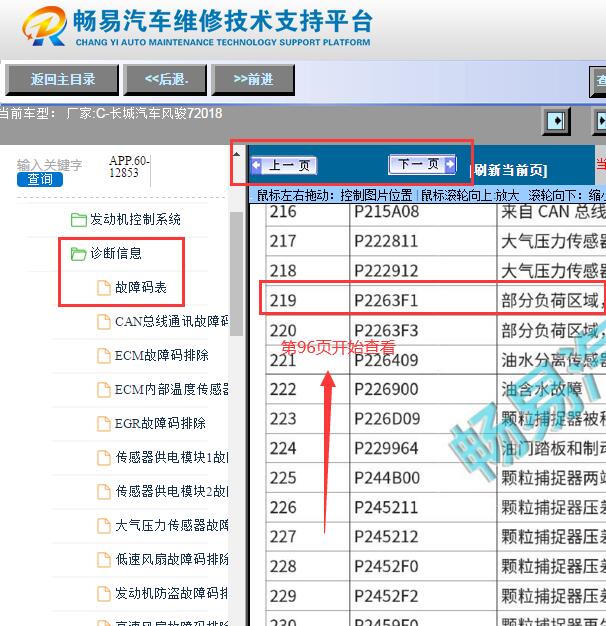Select fault code P245211

pyautogui.click(x=386, y=507)
